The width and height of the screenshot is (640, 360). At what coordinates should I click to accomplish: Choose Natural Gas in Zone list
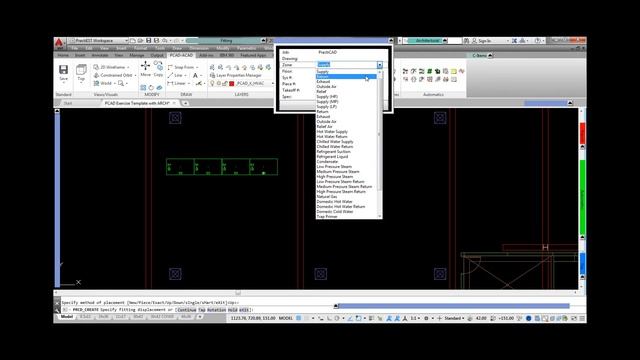pos(327,197)
